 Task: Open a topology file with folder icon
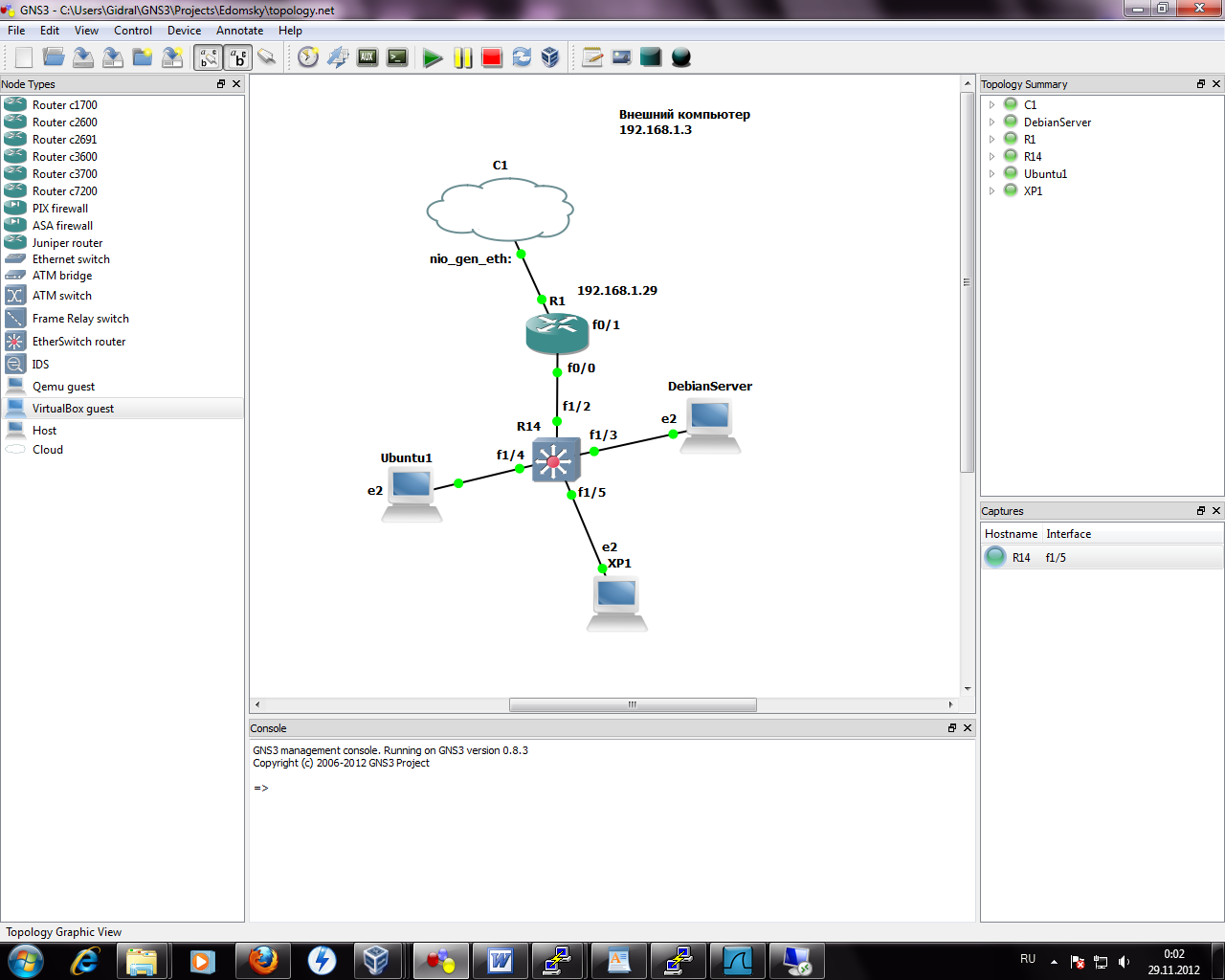pyautogui.click(x=54, y=57)
